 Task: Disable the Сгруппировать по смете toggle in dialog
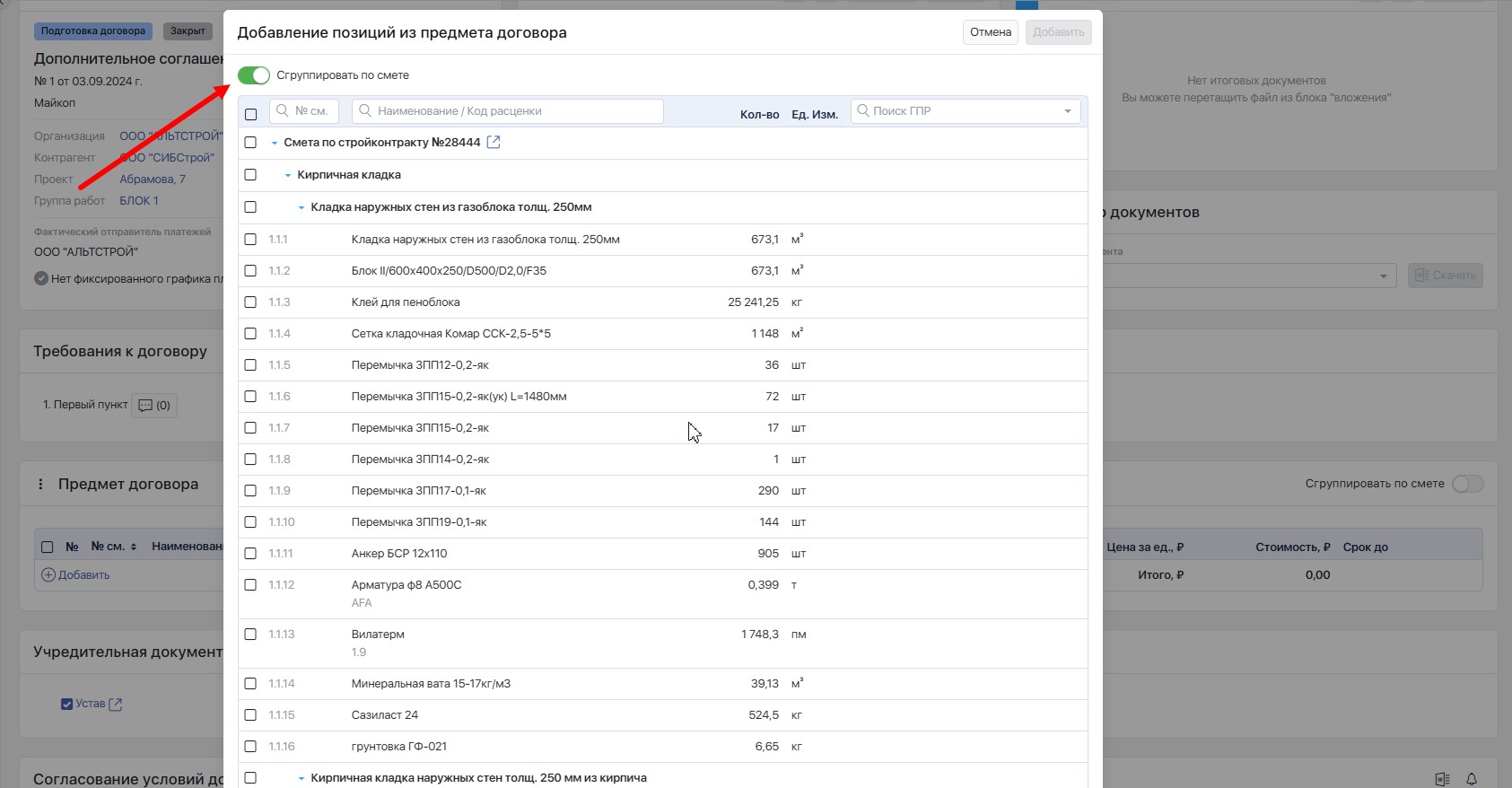click(x=254, y=75)
